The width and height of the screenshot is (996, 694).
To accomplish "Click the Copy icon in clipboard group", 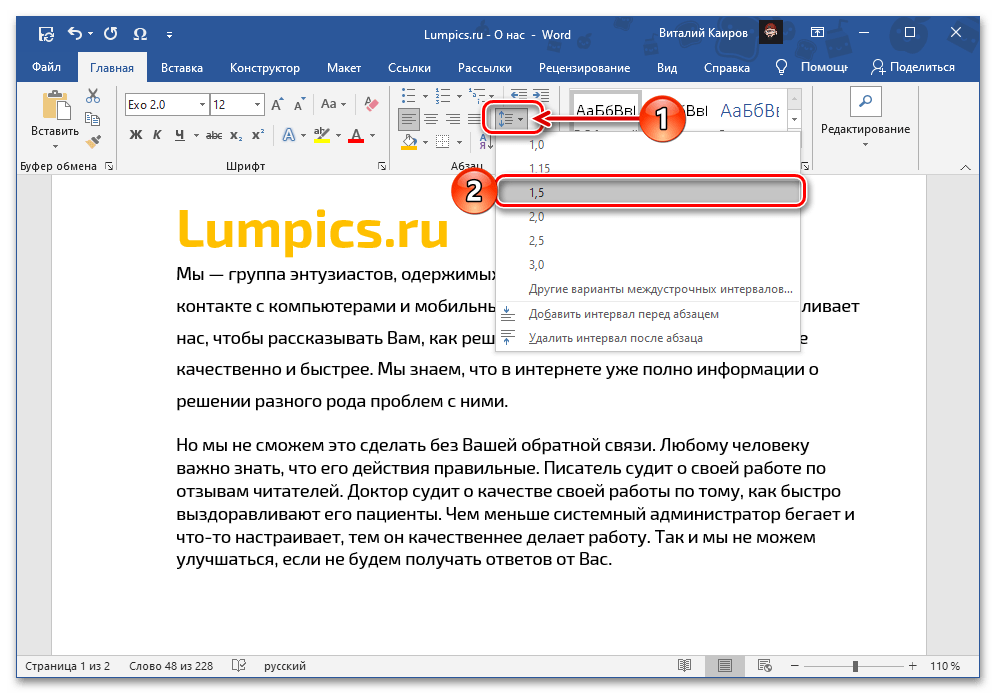I will [93, 119].
